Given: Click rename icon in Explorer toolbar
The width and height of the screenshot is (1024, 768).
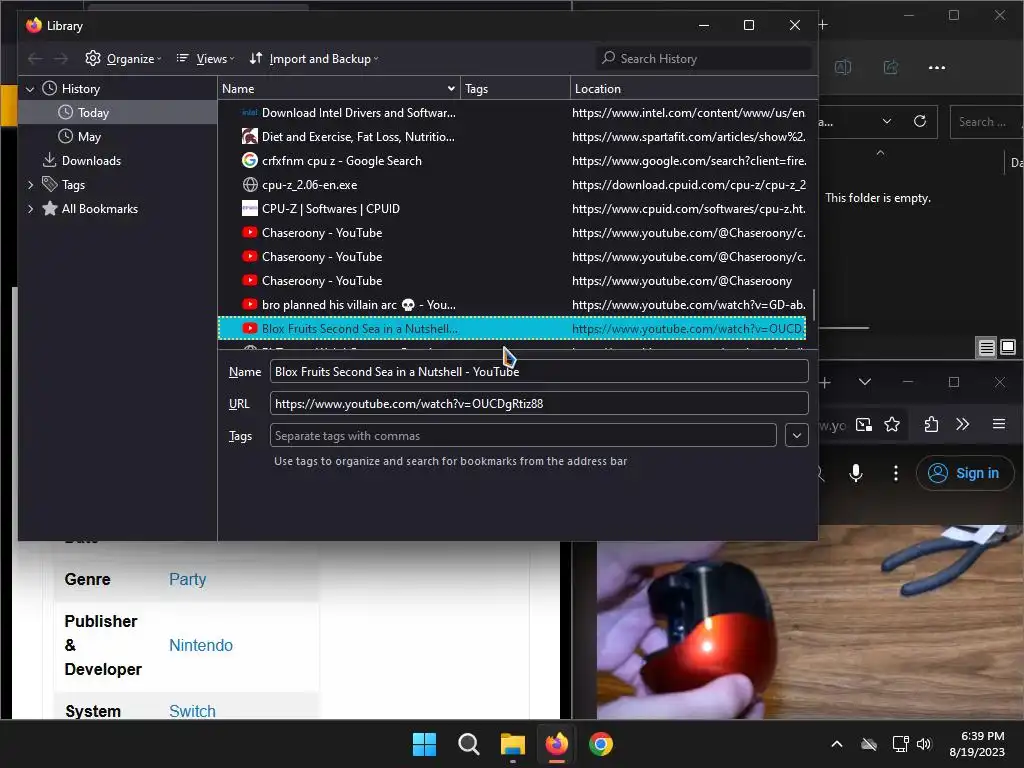Looking at the screenshot, I should click(843, 67).
